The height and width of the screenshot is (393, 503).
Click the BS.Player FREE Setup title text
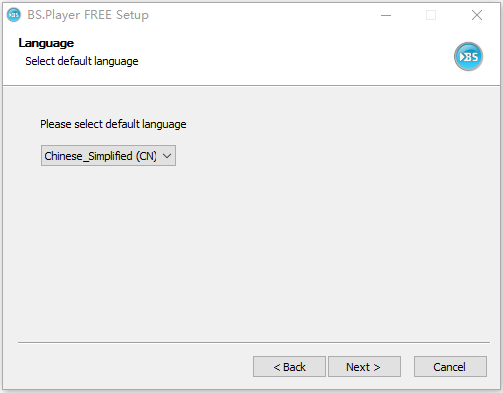pos(88,15)
